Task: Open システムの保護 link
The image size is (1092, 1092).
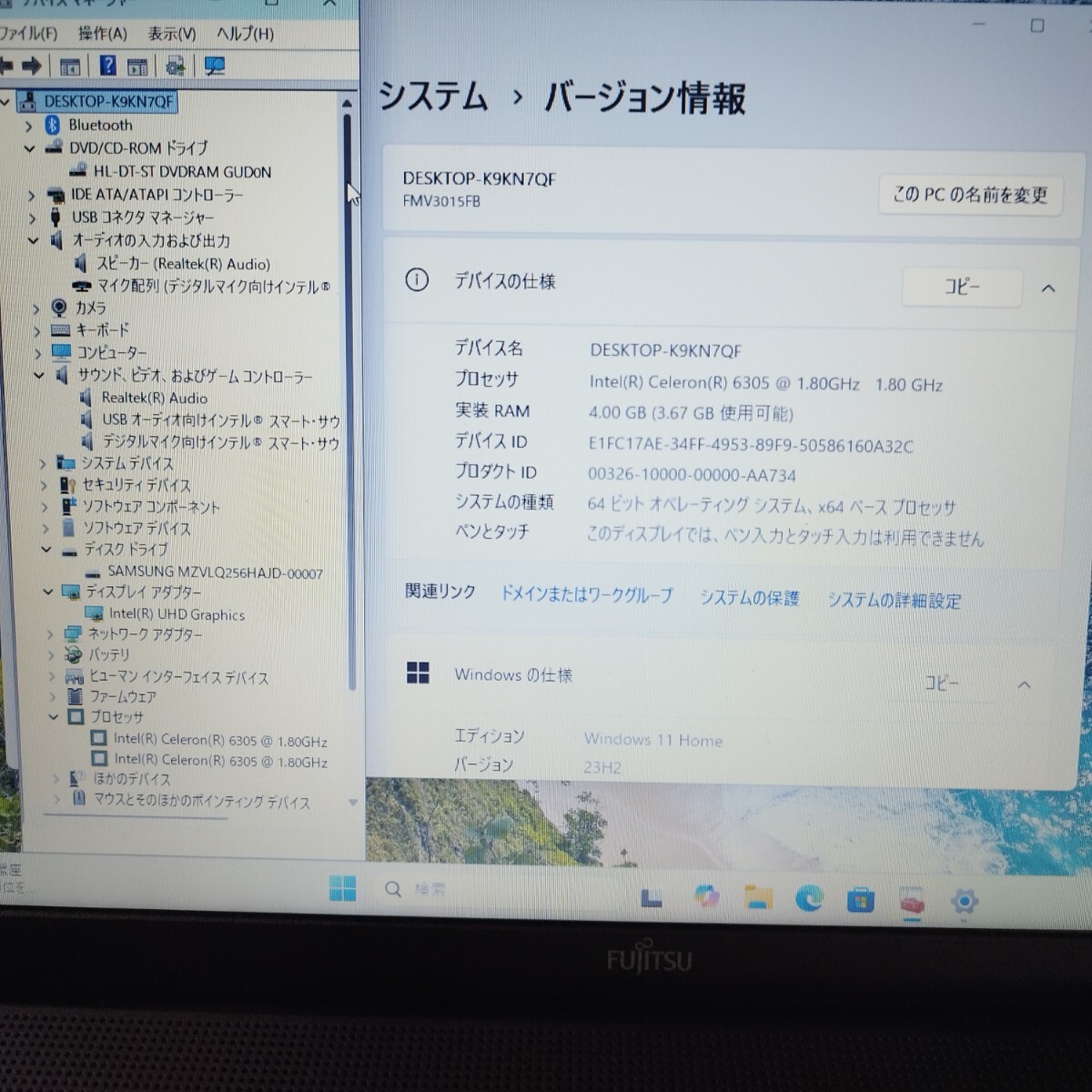Action: click(750, 598)
